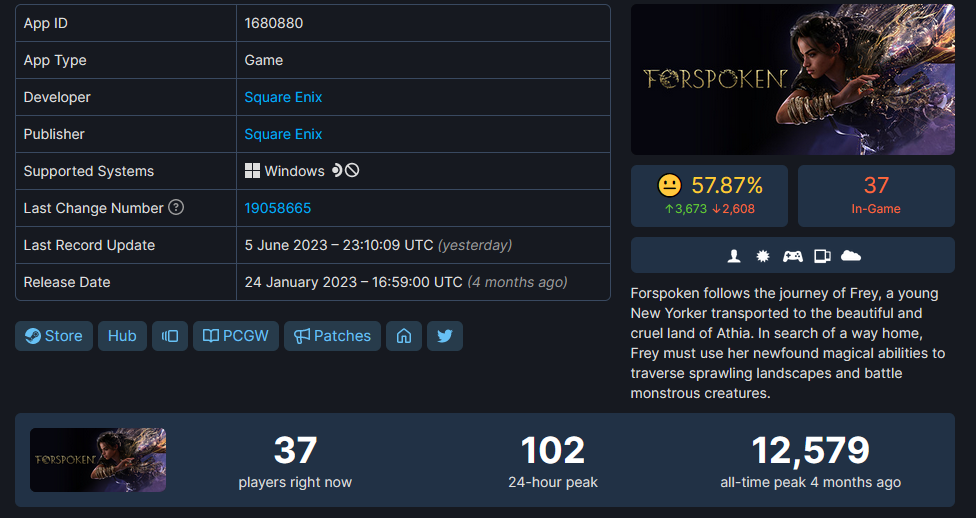The image size is (976, 518).
Task: Click the large Forspoken header image
Action: [793, 79]
